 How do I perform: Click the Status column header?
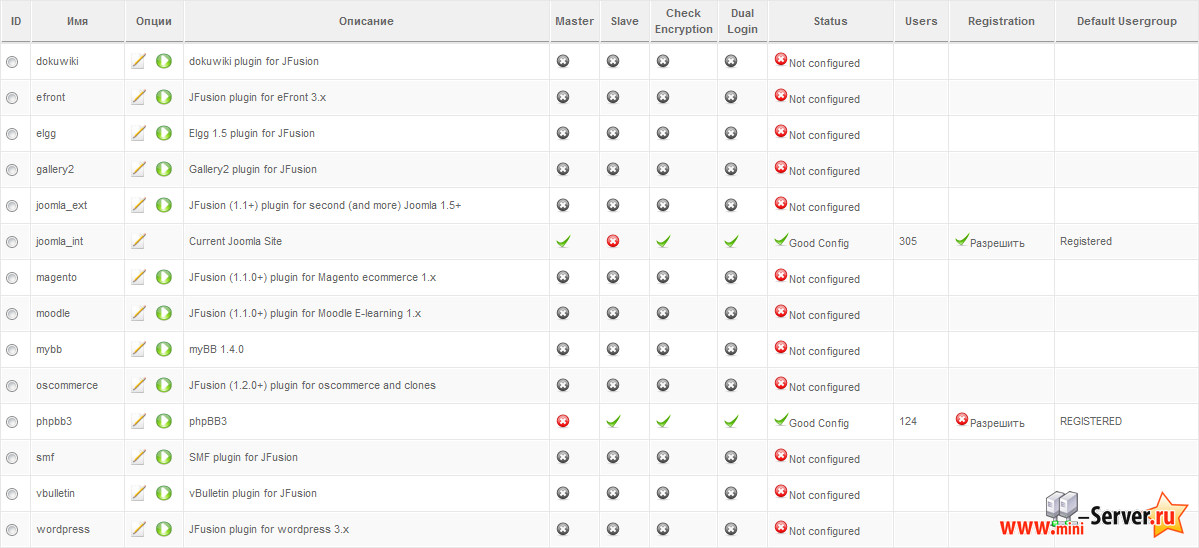[830, 21]
